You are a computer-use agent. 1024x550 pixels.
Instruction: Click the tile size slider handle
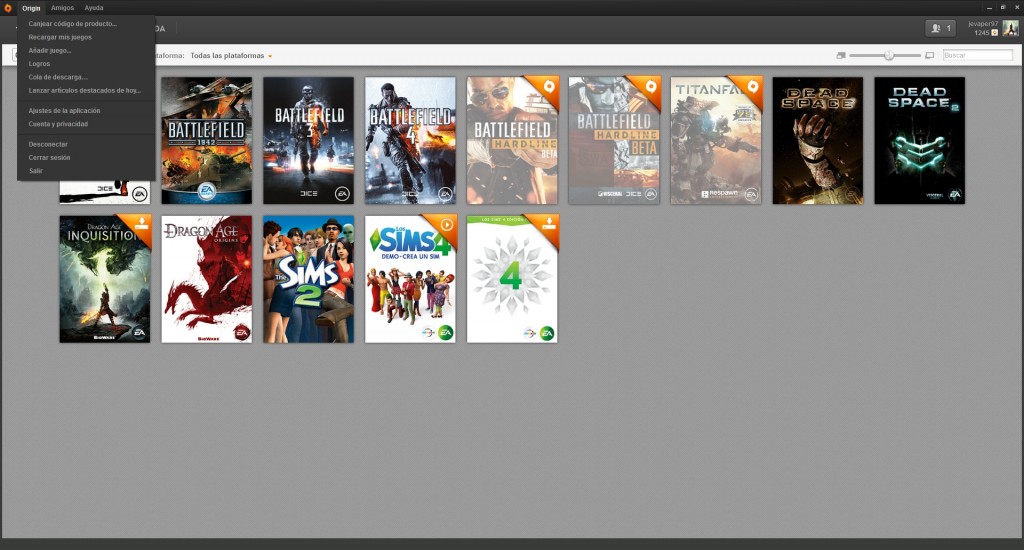[x=889, y=56]
